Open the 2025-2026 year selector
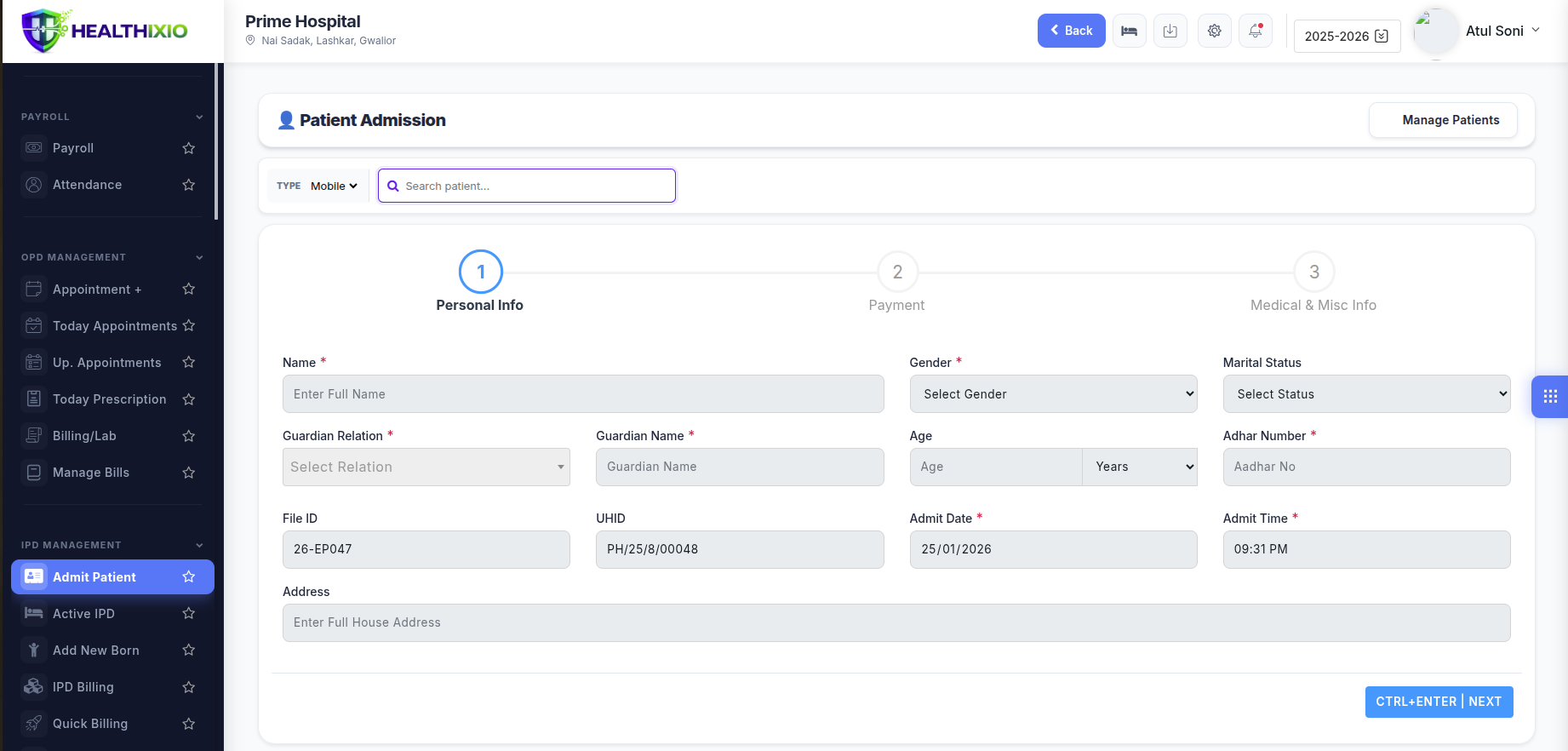Image resolution: width=1568 pixels, height=751 pixels. click(1347, 36)
